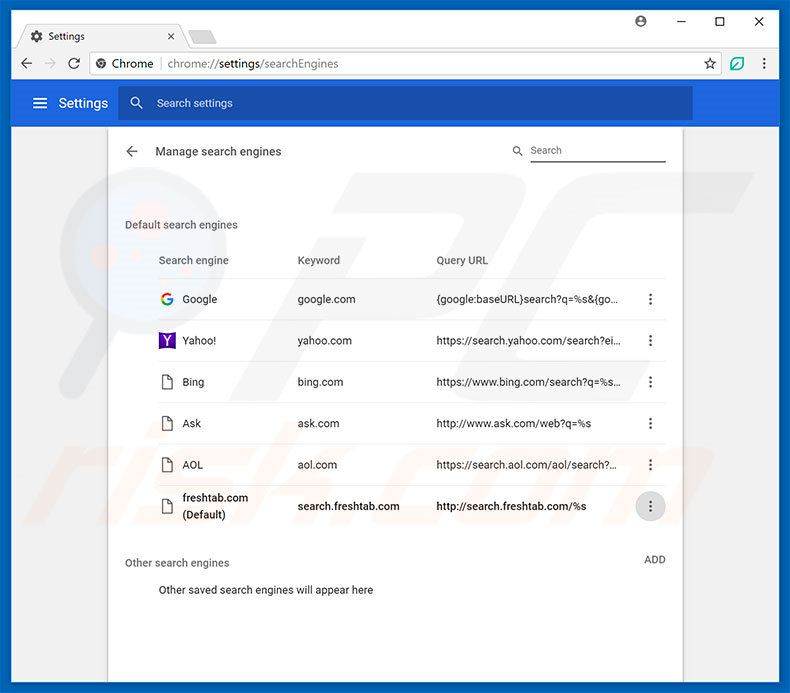Open more actions menu for Ask
The image size is (790, 693).
[x=650, y=423]
